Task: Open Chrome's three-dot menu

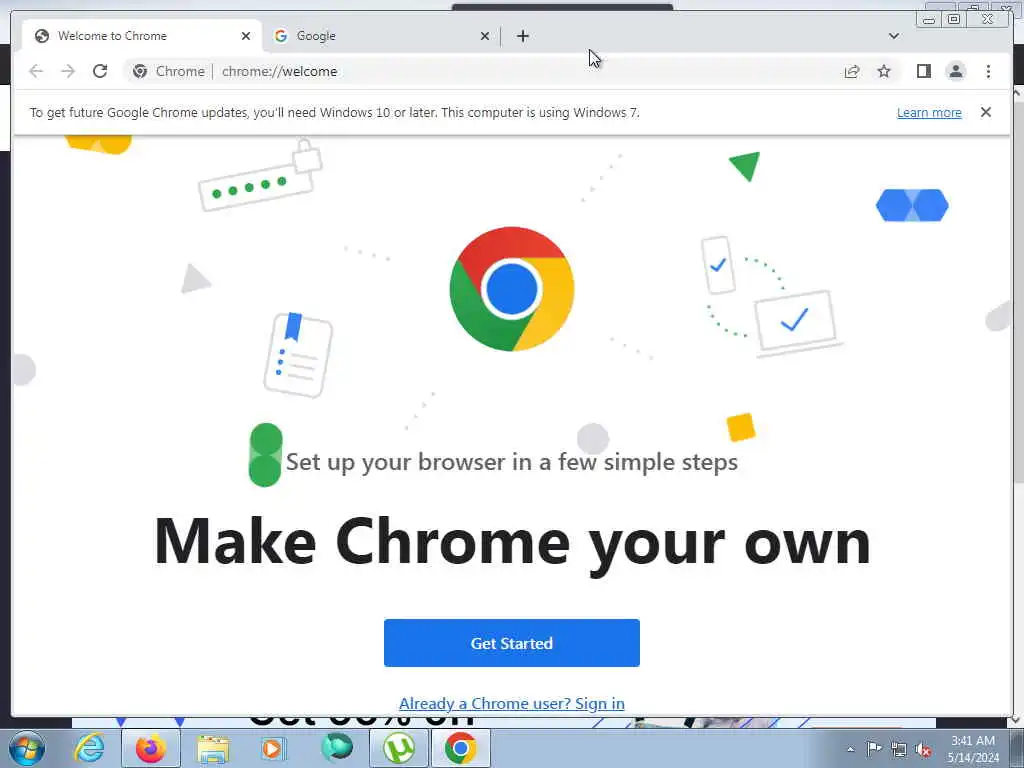Action: (988, 71)
